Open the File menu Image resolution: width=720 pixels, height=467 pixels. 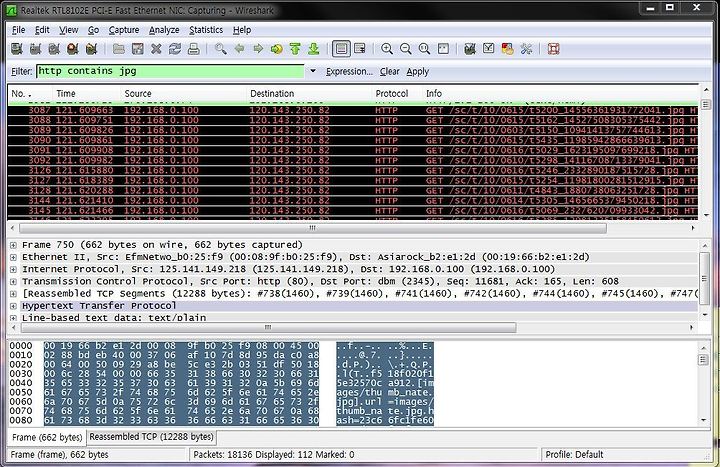18,30
